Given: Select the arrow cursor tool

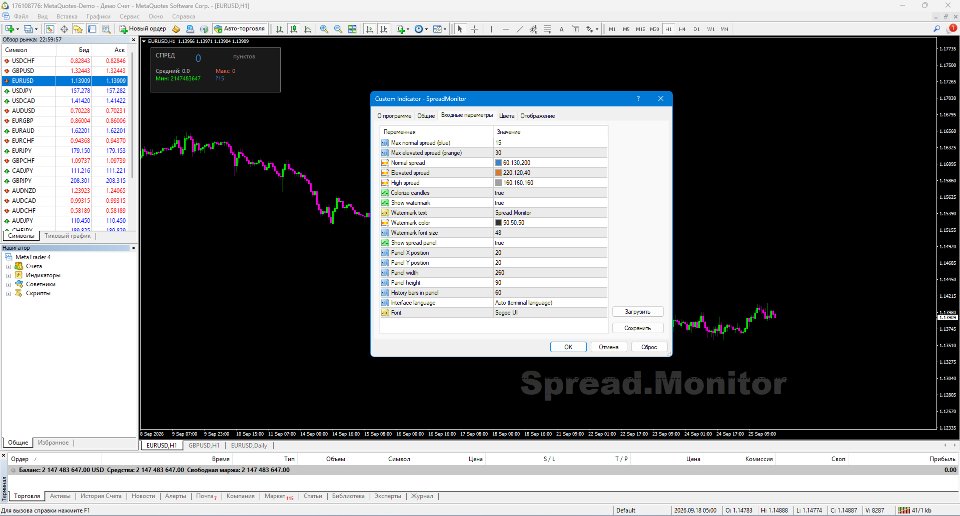Looking at the screenshot, I should [460, 29].
